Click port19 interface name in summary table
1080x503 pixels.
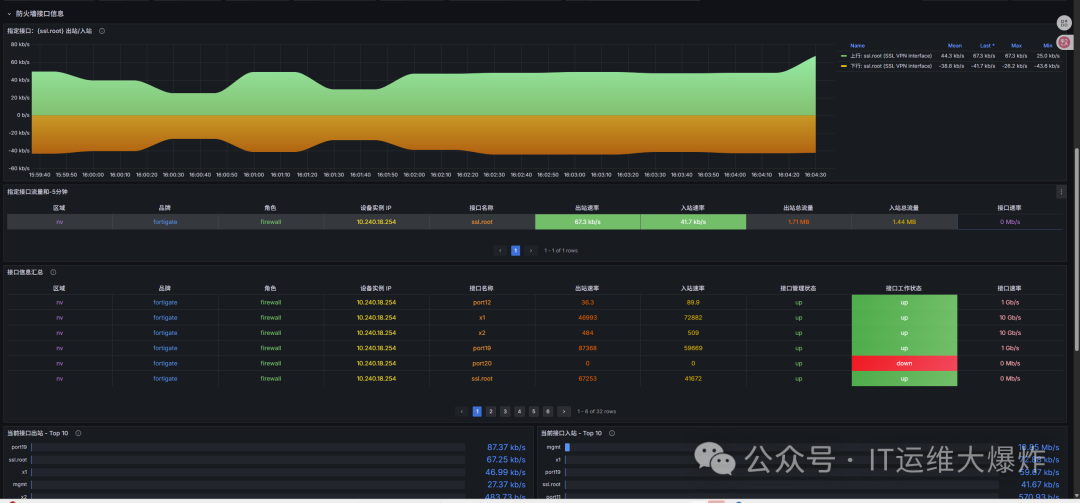pos(482,348)
